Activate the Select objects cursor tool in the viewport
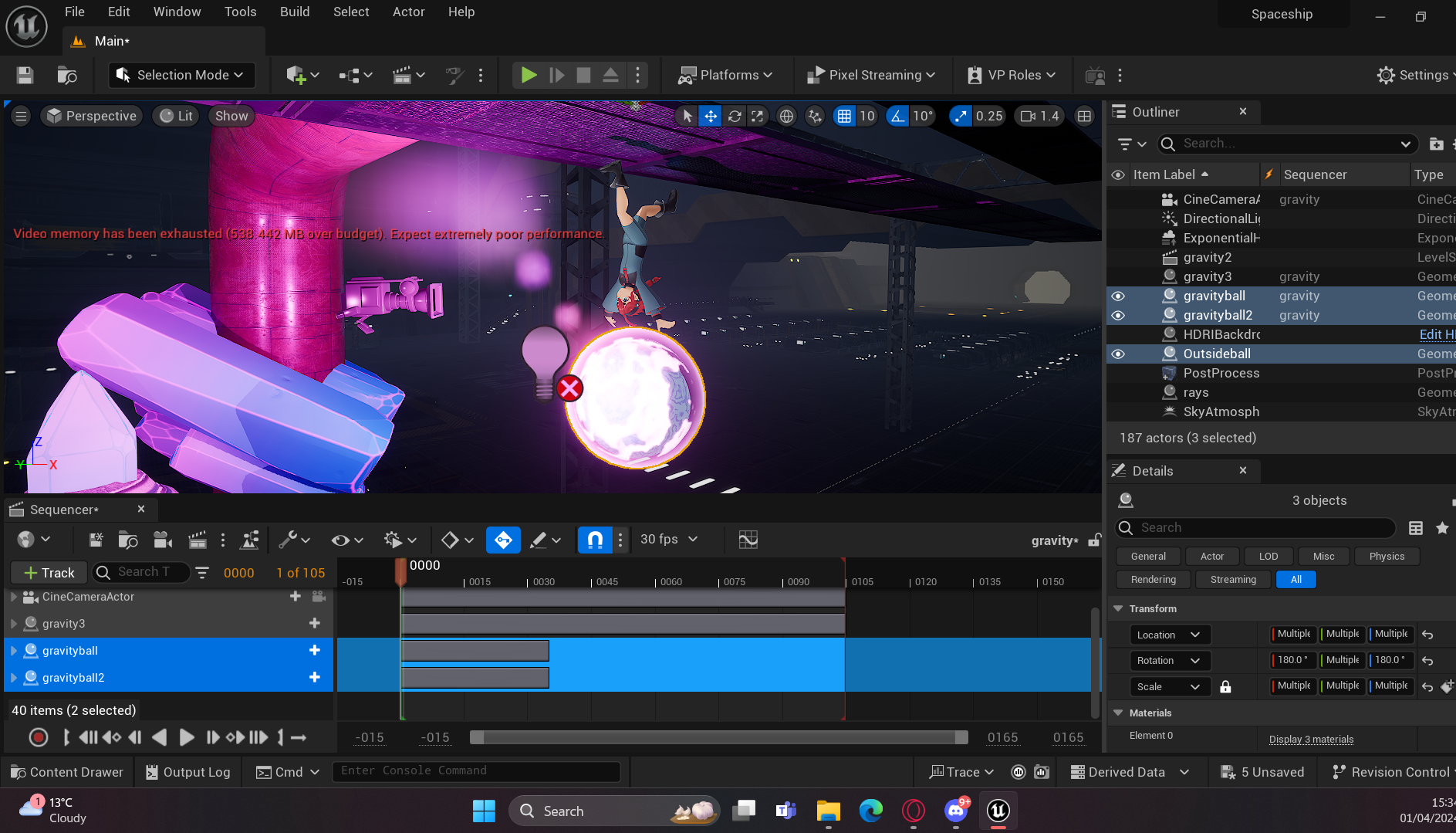This screenshot has width=1456, height=833. click(x=686, y=116)
